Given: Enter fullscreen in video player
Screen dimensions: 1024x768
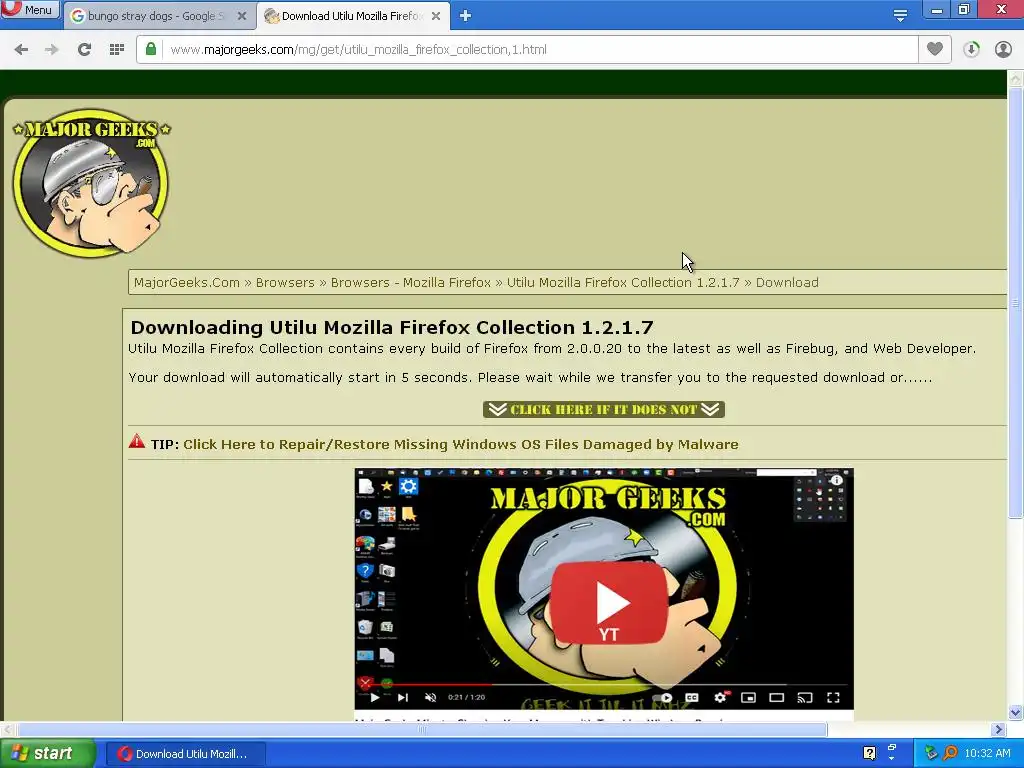Looking at the screenshot, I should point(833,697).
